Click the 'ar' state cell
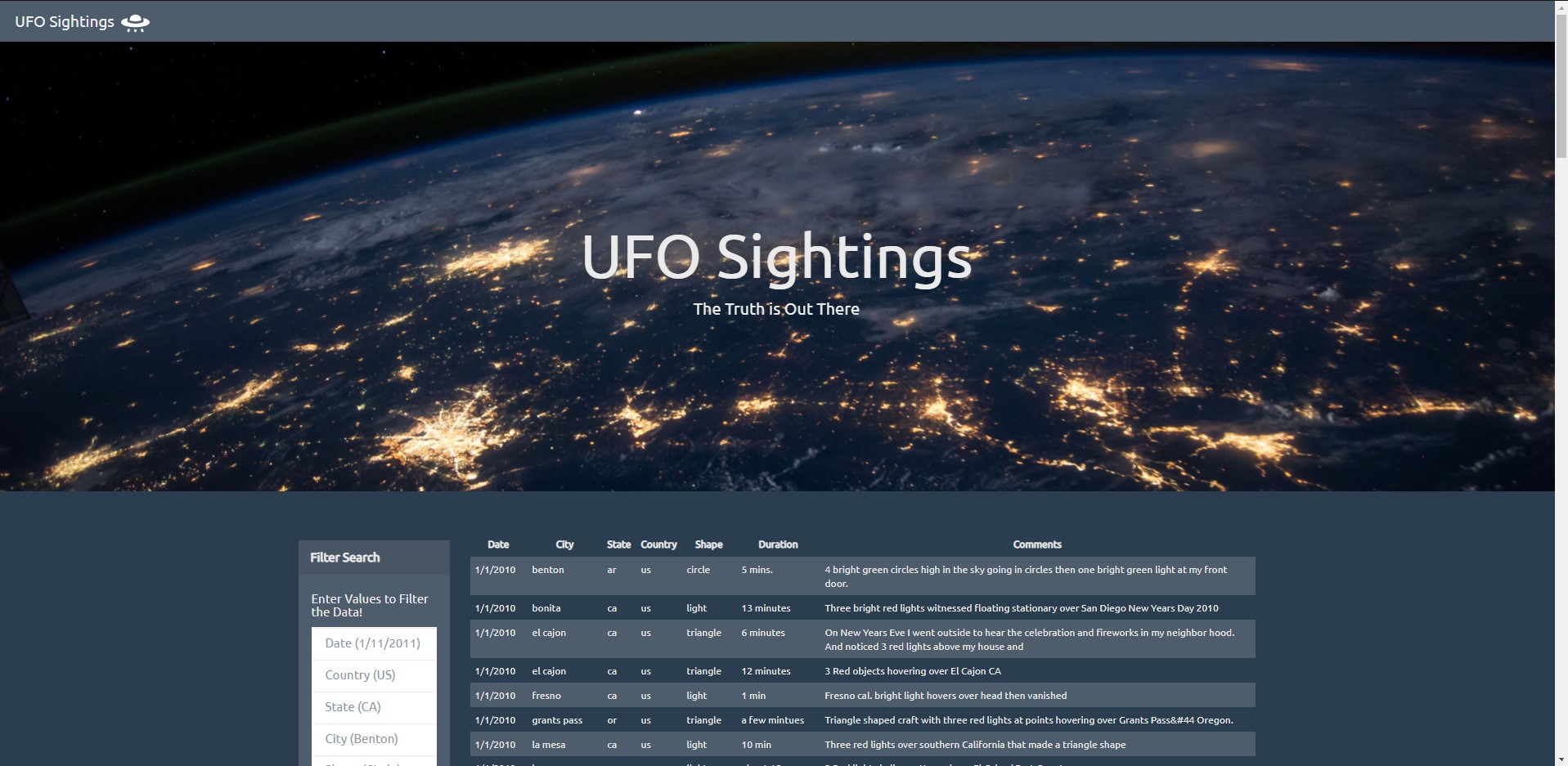Image resolution: width=1568 pixels, height=766 pixels. [612, 570]
